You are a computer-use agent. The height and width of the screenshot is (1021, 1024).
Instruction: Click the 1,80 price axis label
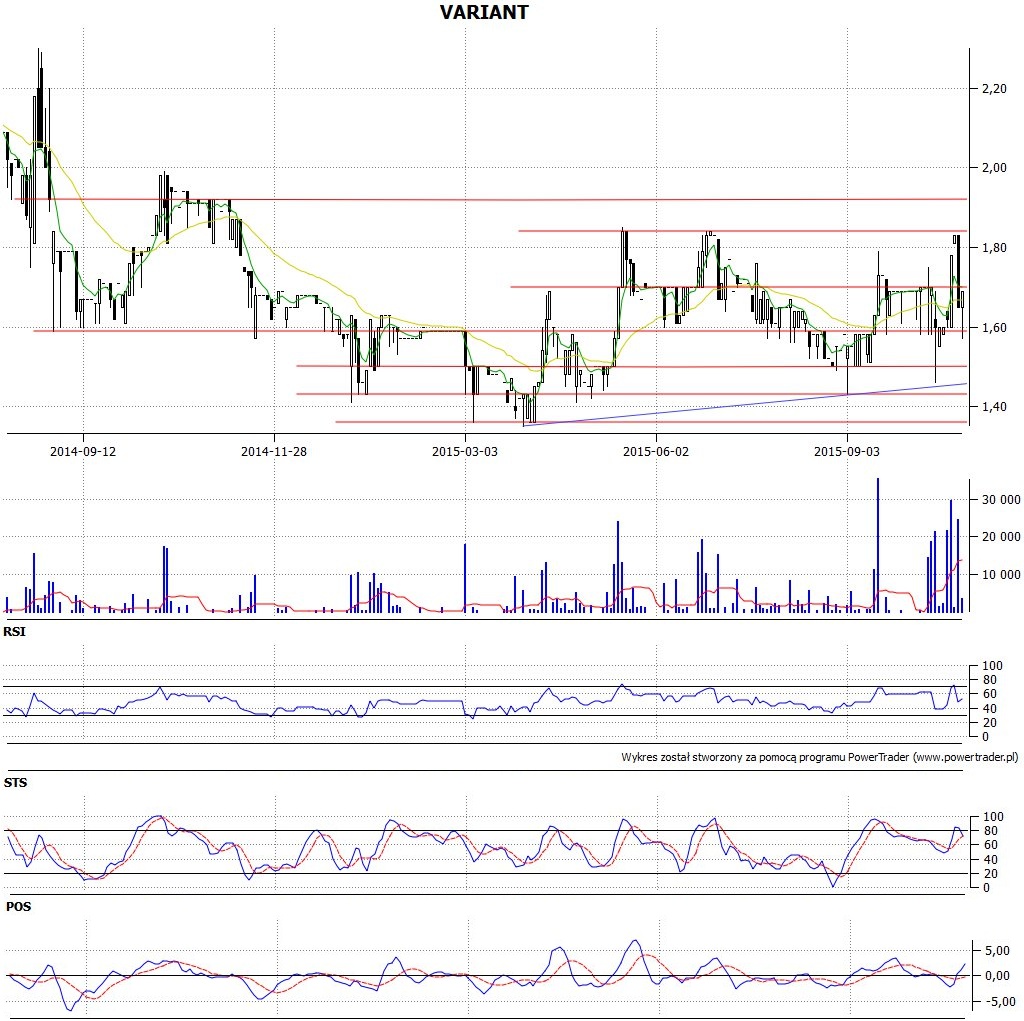click(x=995, y=248)
